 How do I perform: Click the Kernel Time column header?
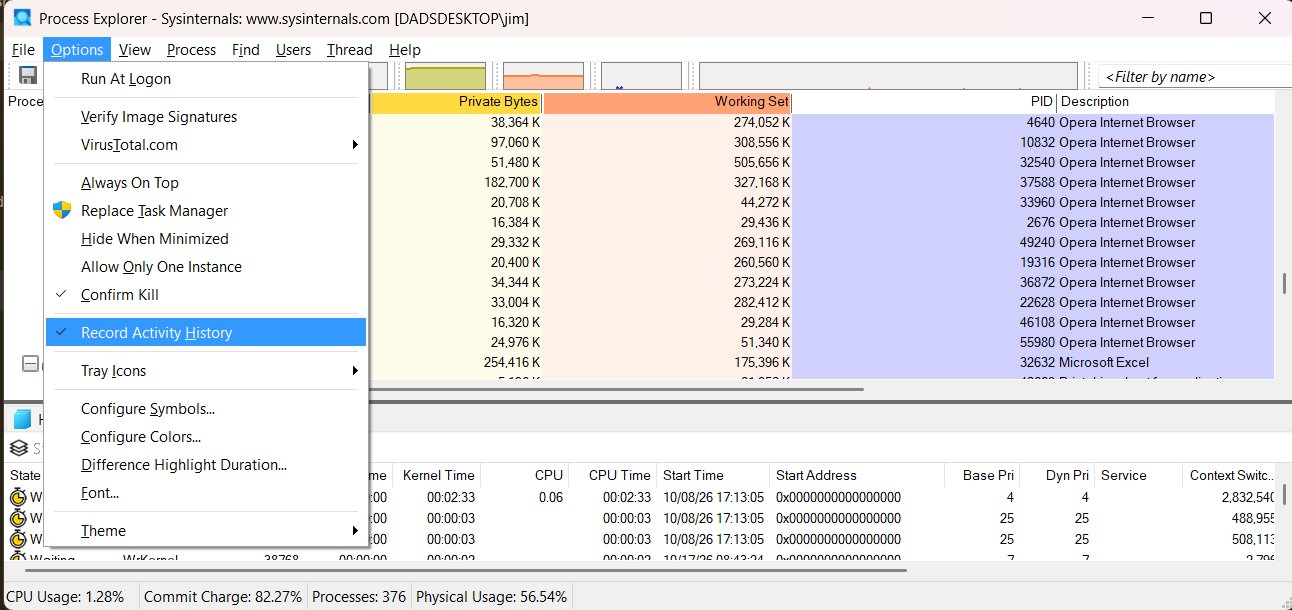point(436,475)
